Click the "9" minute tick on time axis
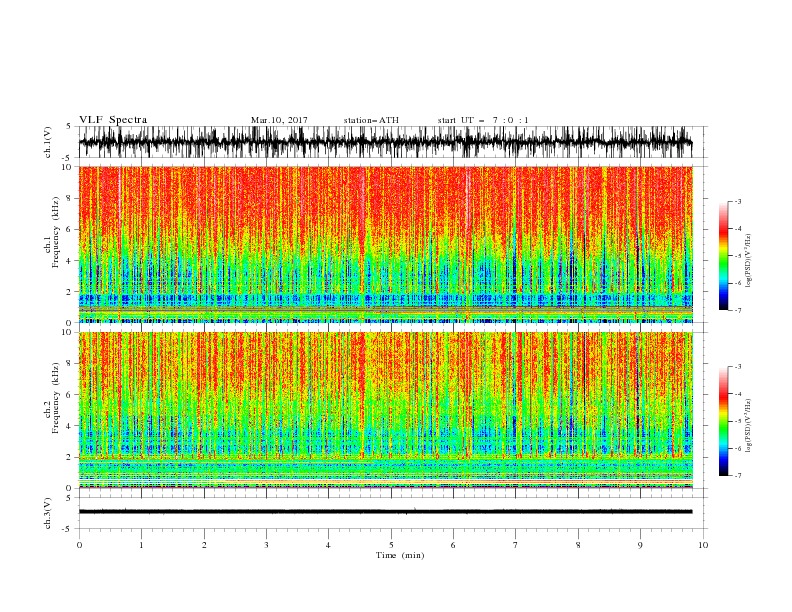The image size is (792, 612). tap(640, 545)
